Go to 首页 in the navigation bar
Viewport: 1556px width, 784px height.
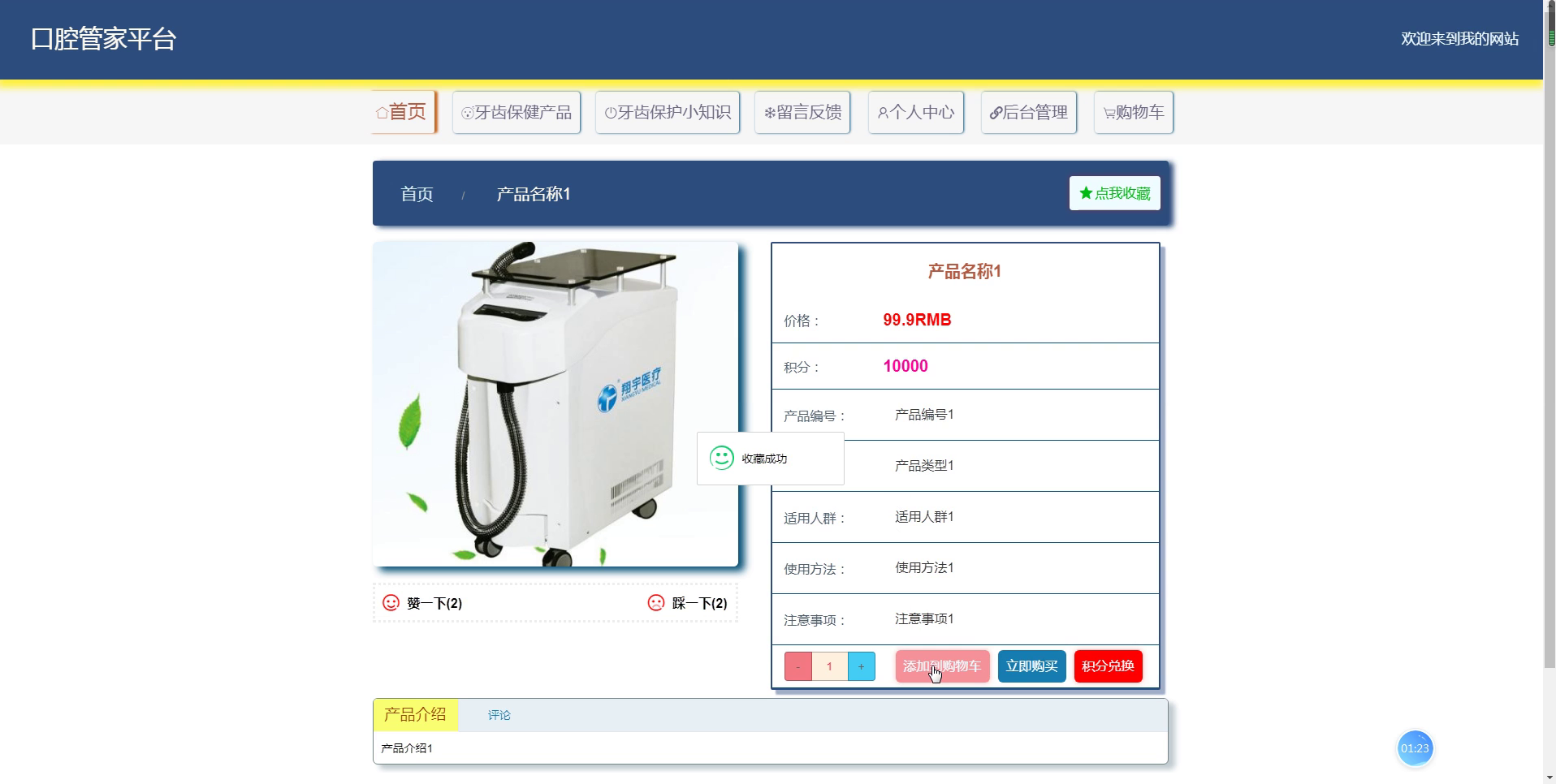pyautogui.click(x=404, y=112)
